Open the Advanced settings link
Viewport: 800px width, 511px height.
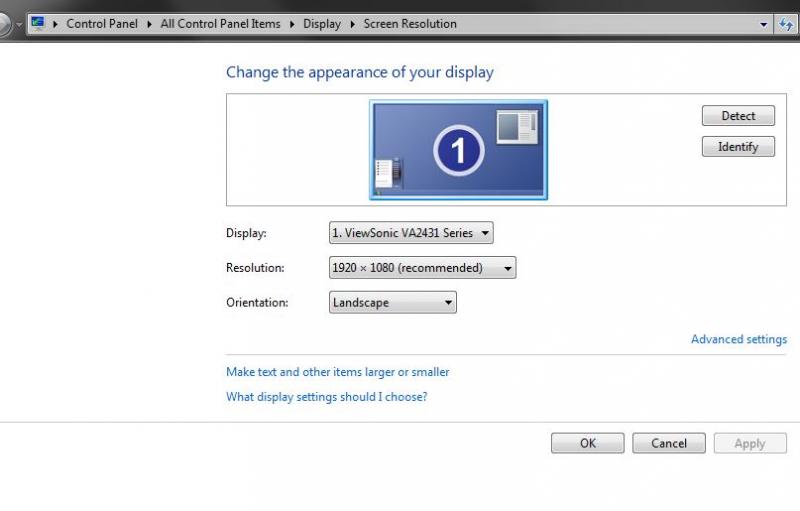point(738,339)
